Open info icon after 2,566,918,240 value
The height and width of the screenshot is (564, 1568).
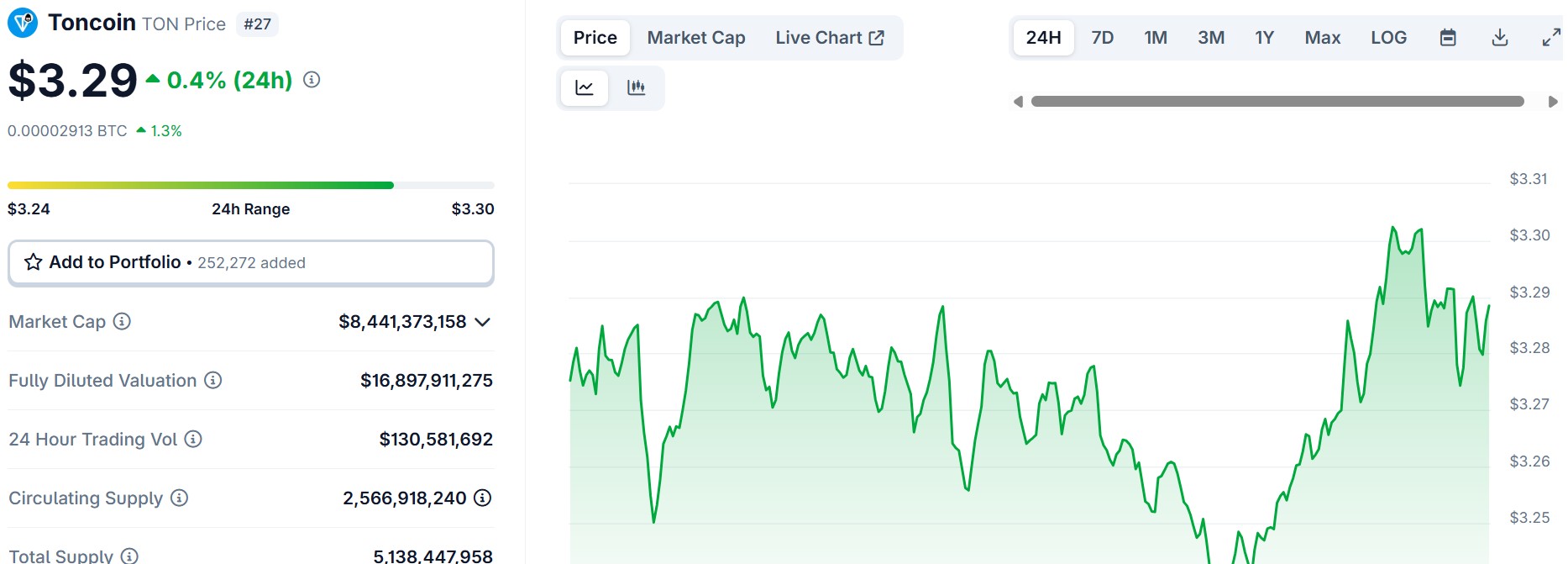[482, 498]
